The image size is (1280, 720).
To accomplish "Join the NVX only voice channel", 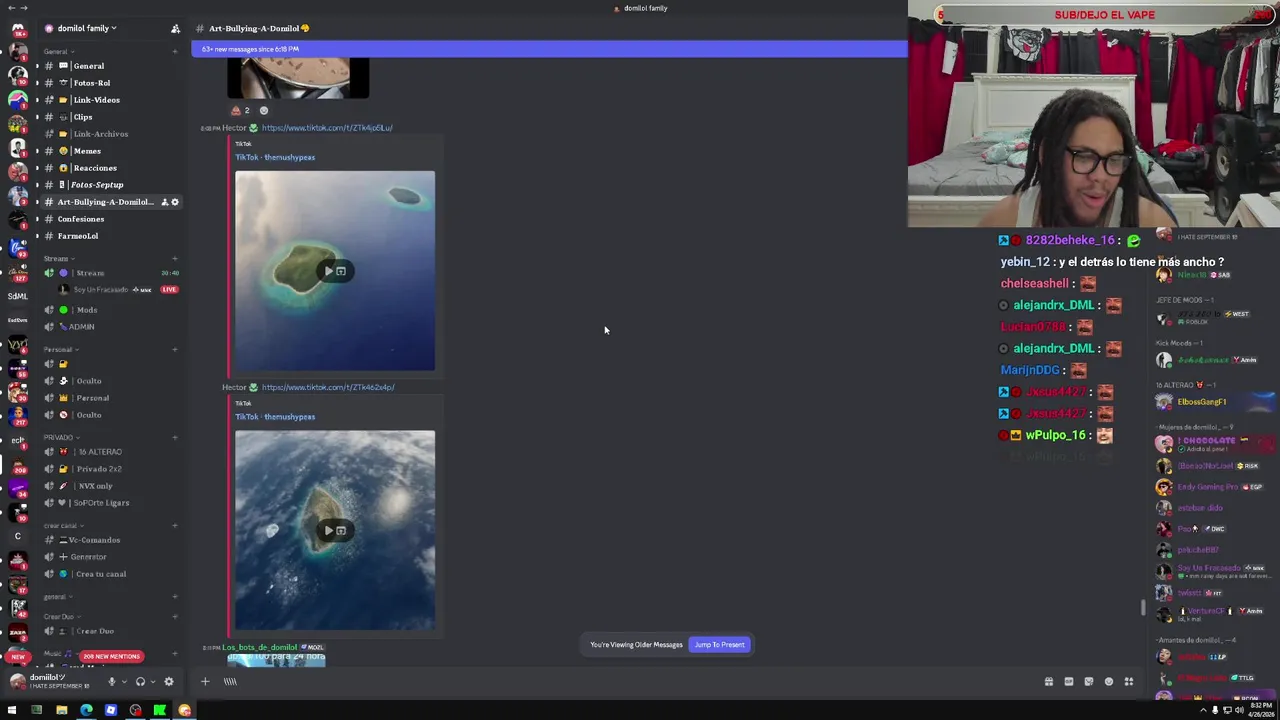I will (x=110, y=486).
